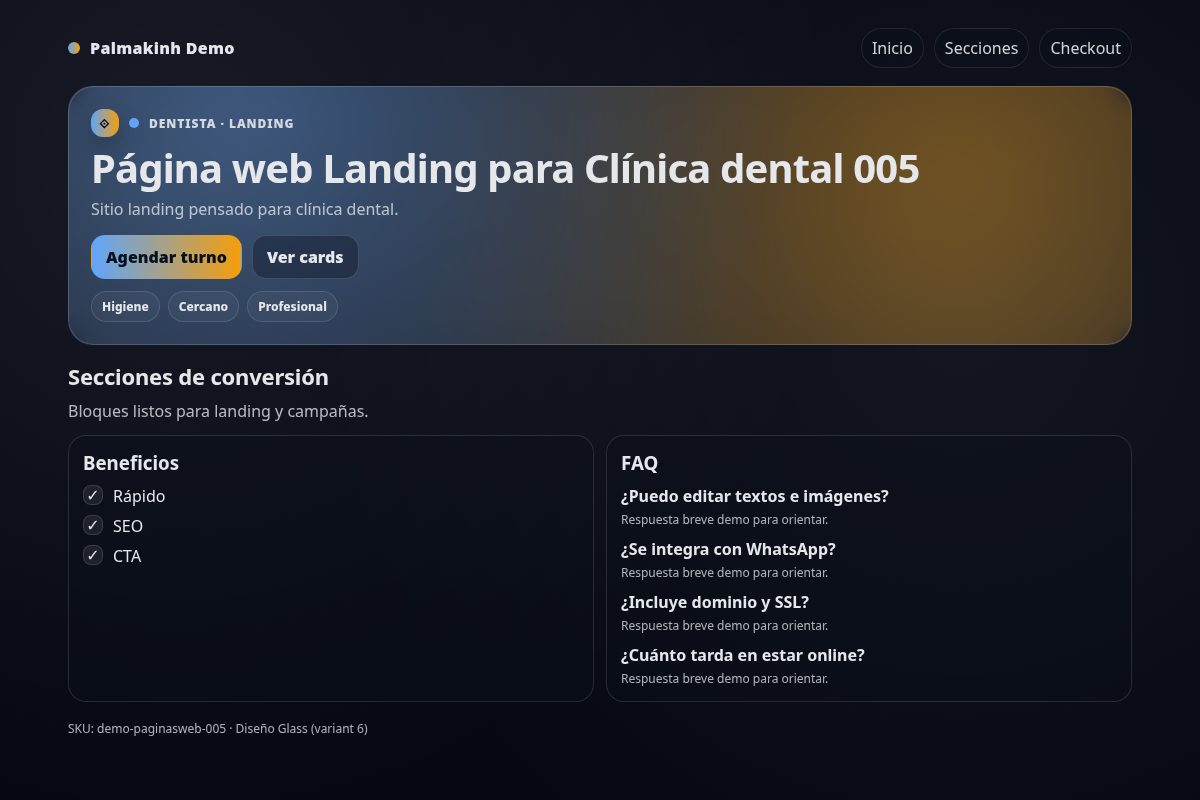Open the Secciones menu item

pos(981,47)
